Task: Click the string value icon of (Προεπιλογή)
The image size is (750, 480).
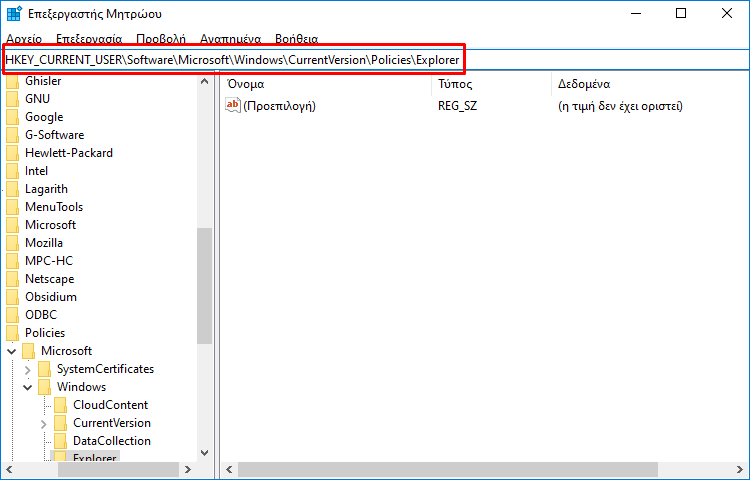Action: click(x=232, y=106)
